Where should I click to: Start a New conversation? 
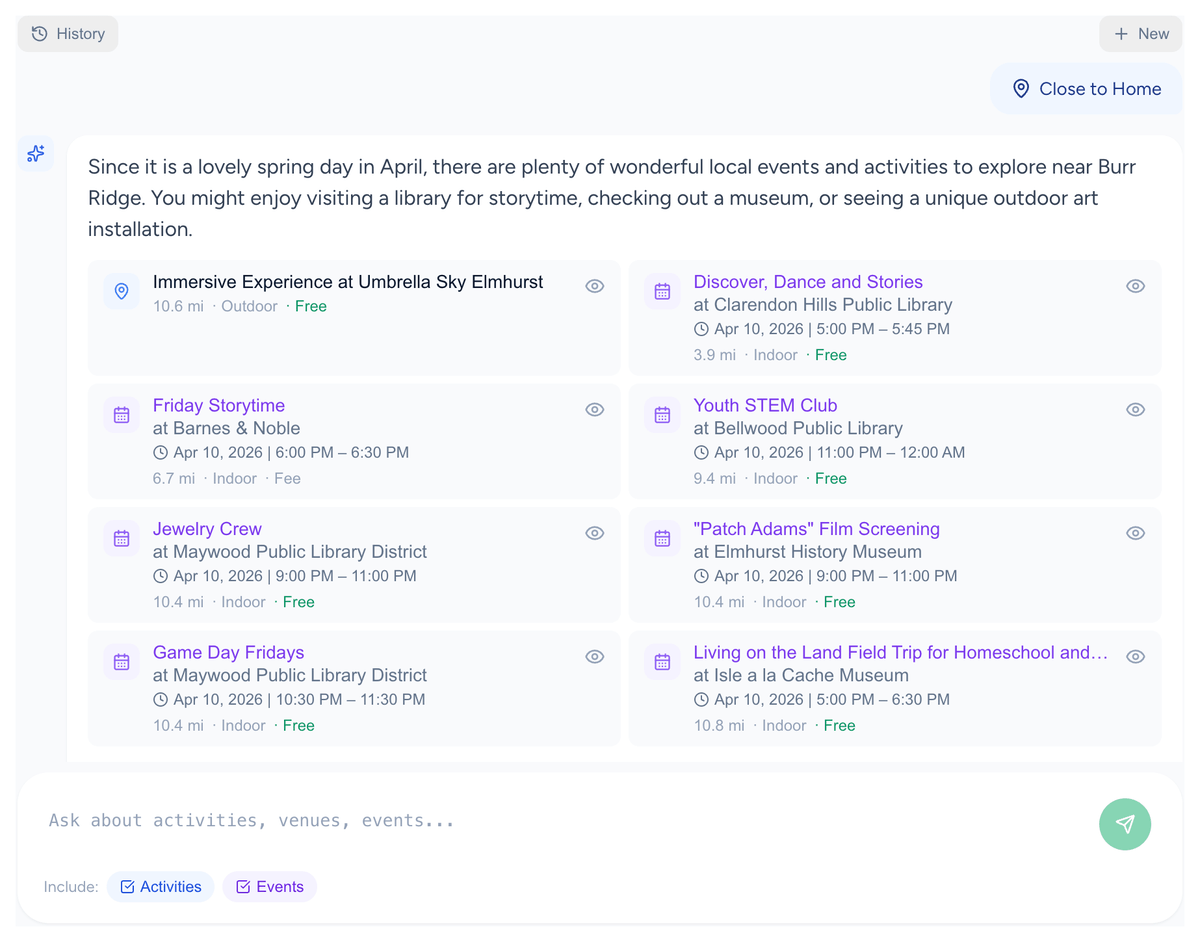tap(1141, 34)
